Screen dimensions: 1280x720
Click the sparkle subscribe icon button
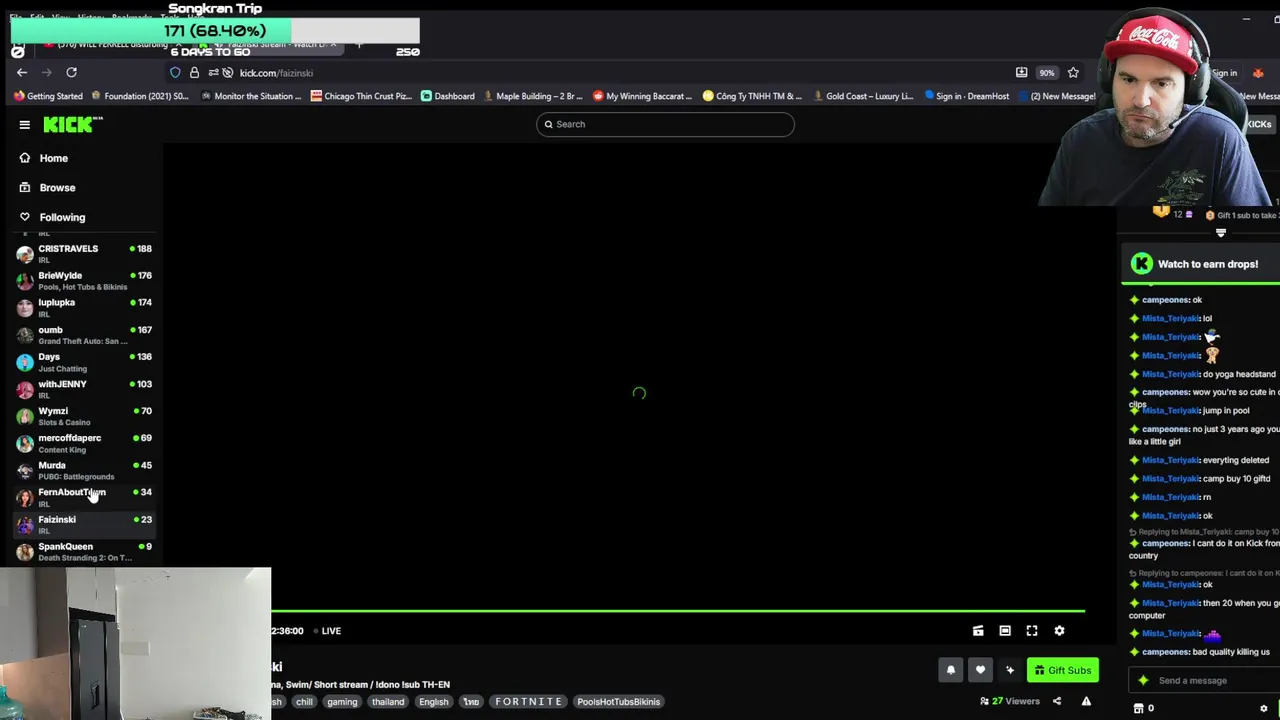click(x=1010, y=670)
